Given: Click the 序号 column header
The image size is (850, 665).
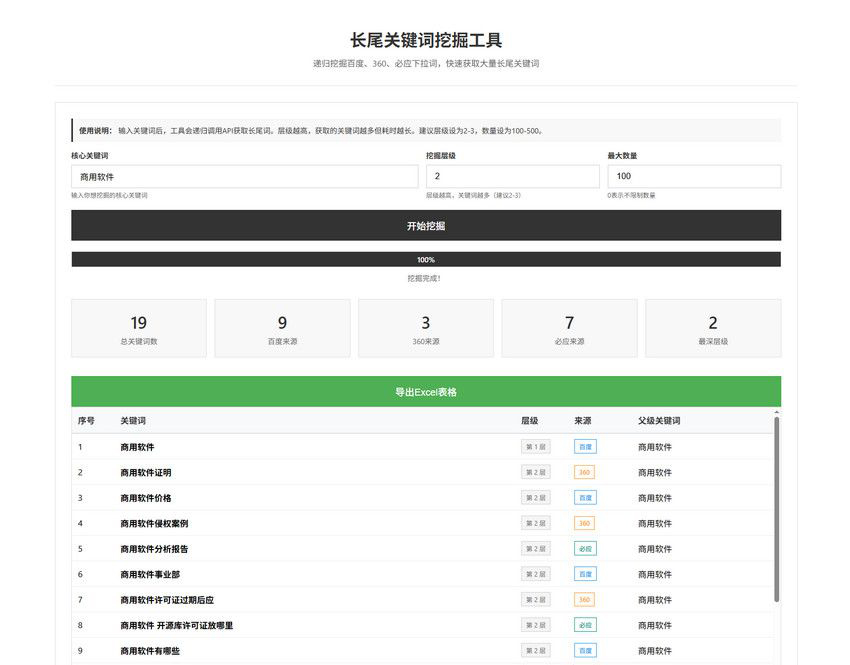Looking at the screenshot, I should click(x=87, y=421).
